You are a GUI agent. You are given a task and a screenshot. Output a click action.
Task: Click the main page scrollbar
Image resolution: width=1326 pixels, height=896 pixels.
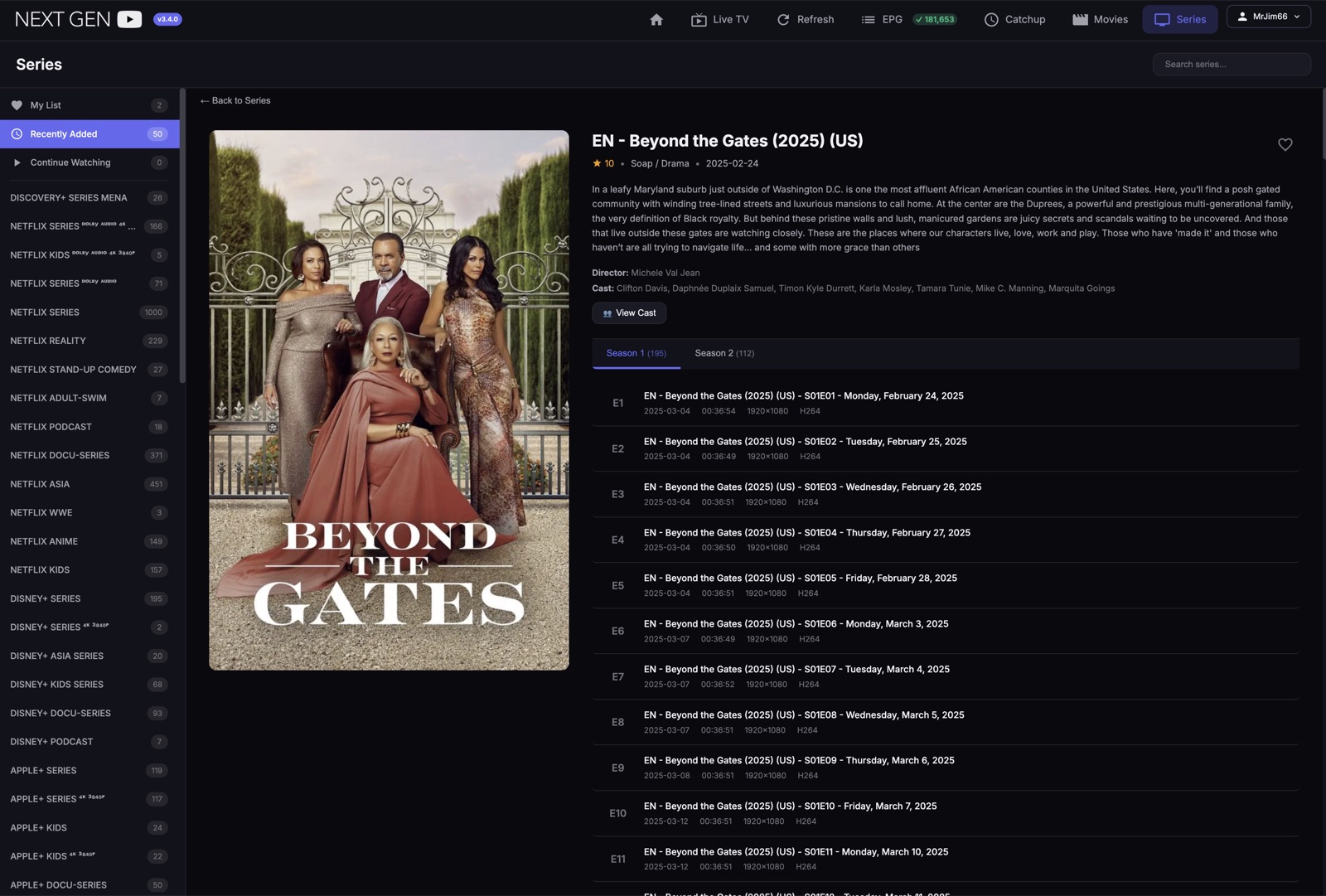pos(1323,124)
